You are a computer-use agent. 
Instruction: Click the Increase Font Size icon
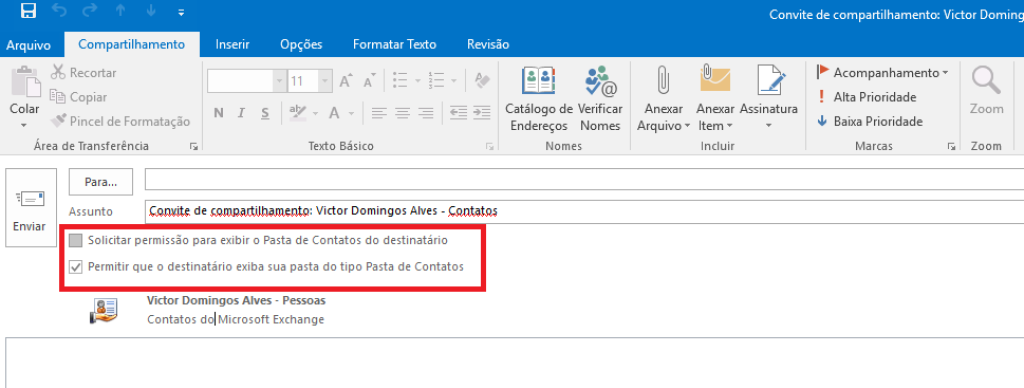[x=345, y=81]
